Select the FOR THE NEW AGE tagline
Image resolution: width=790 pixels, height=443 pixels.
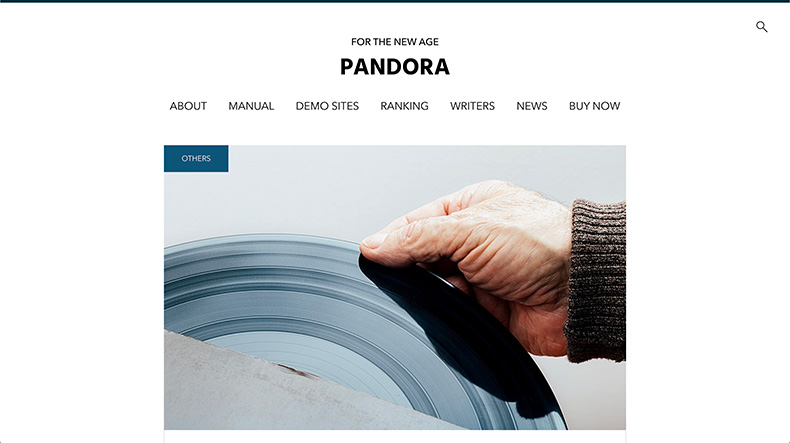pos(394,42)
